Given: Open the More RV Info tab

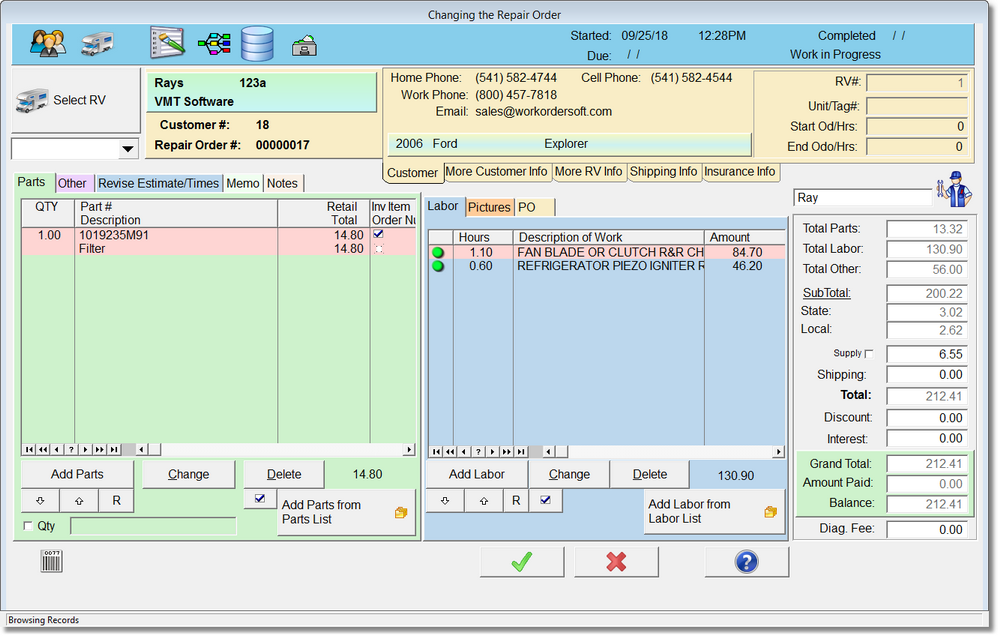Looking at the screenshot, I should (x=588, y=172).
